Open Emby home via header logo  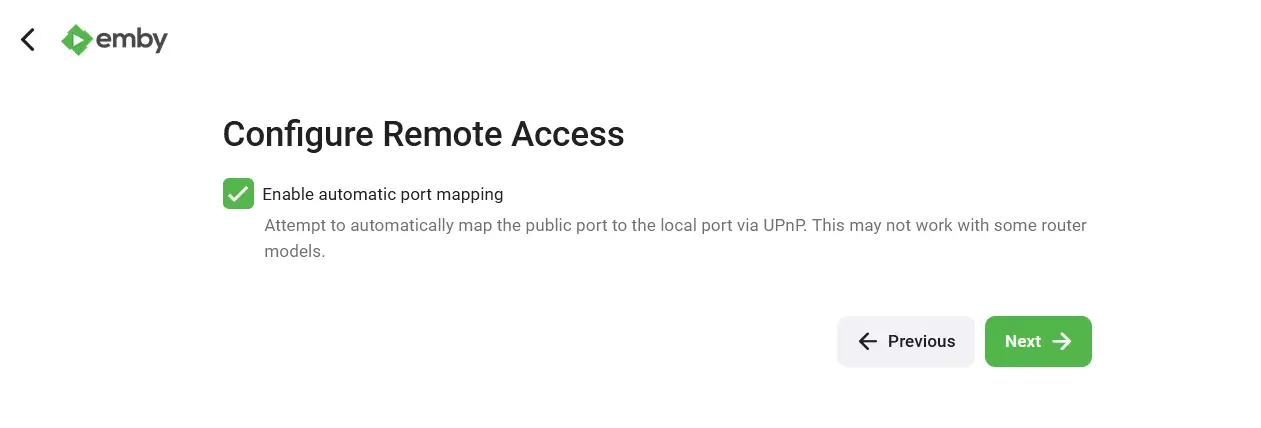tap(113, 40)
